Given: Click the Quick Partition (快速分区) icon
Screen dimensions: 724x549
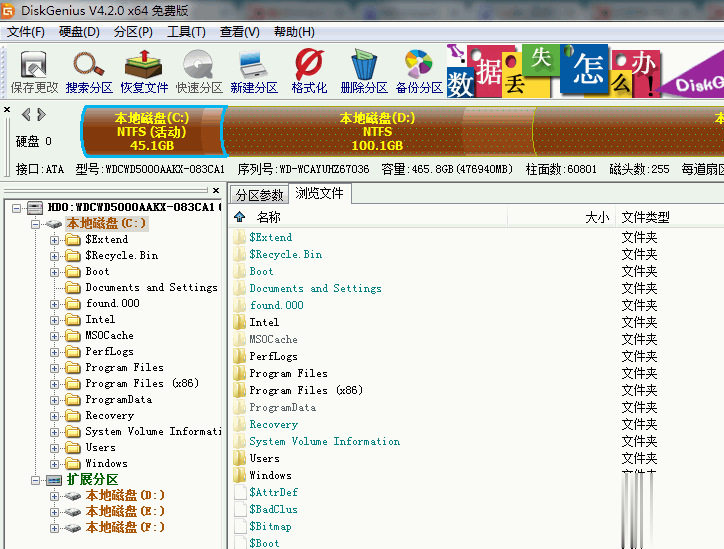Looking at the screenshot, I should [199, 72].
